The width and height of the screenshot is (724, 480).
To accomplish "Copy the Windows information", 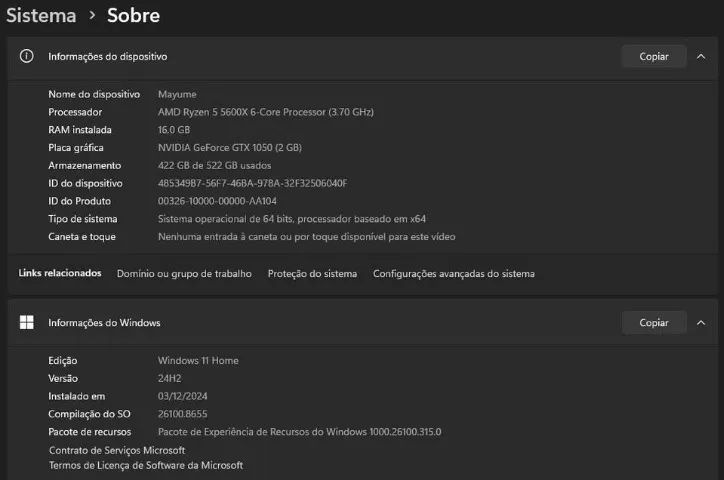I will (x=654, y=323).
